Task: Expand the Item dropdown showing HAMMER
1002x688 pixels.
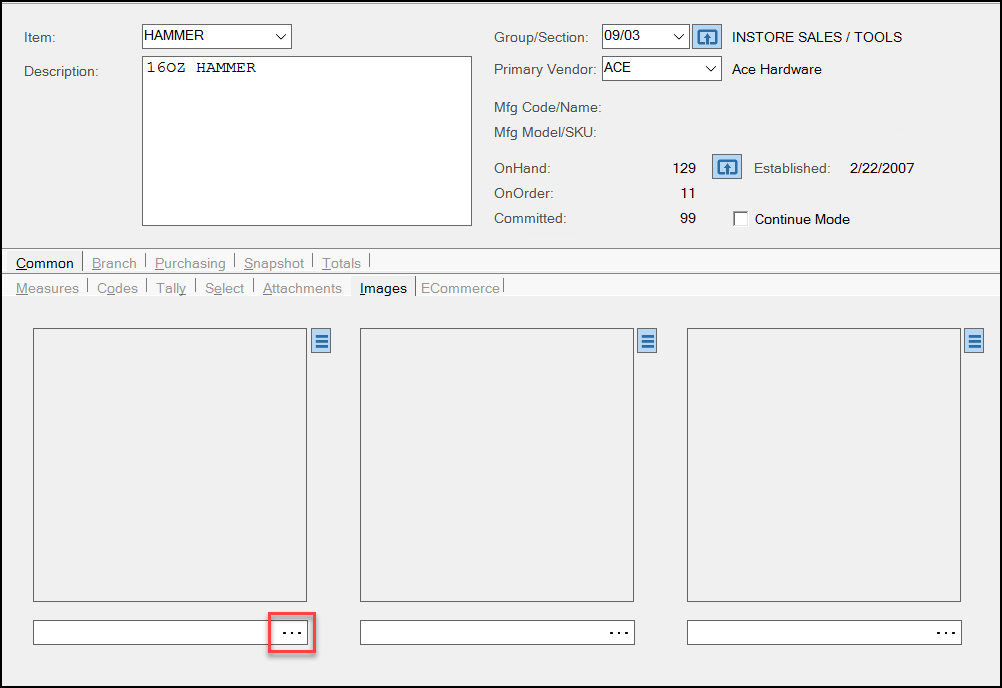Action: pos(280,37)
